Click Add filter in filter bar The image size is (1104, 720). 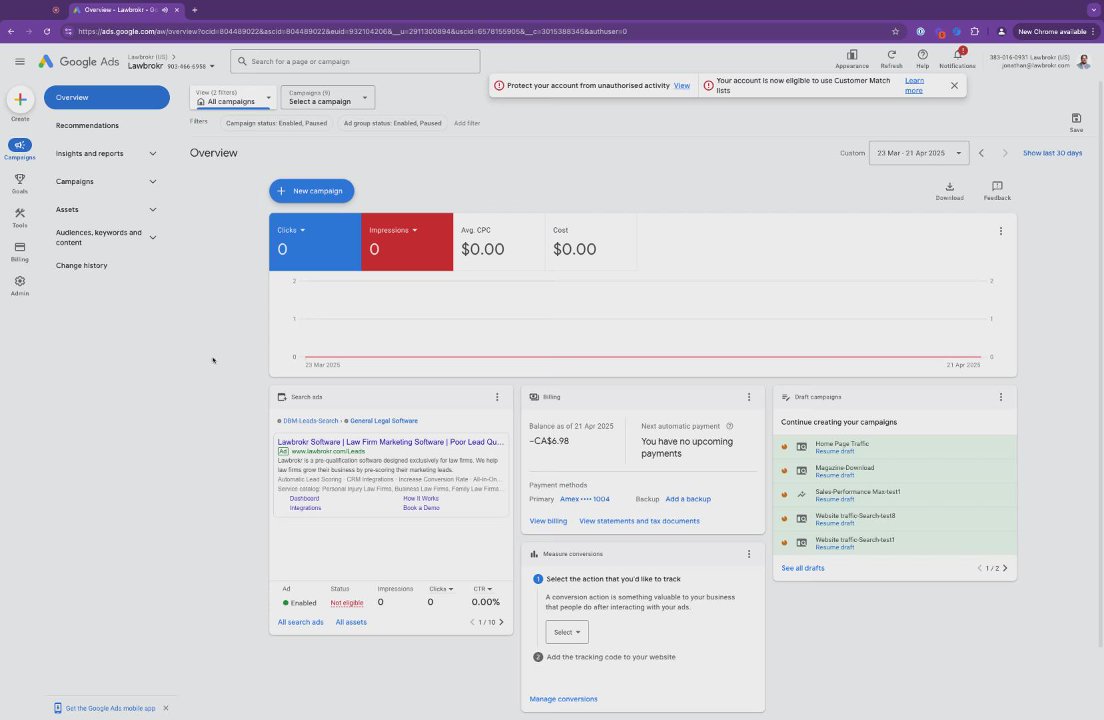coord(467,123)
